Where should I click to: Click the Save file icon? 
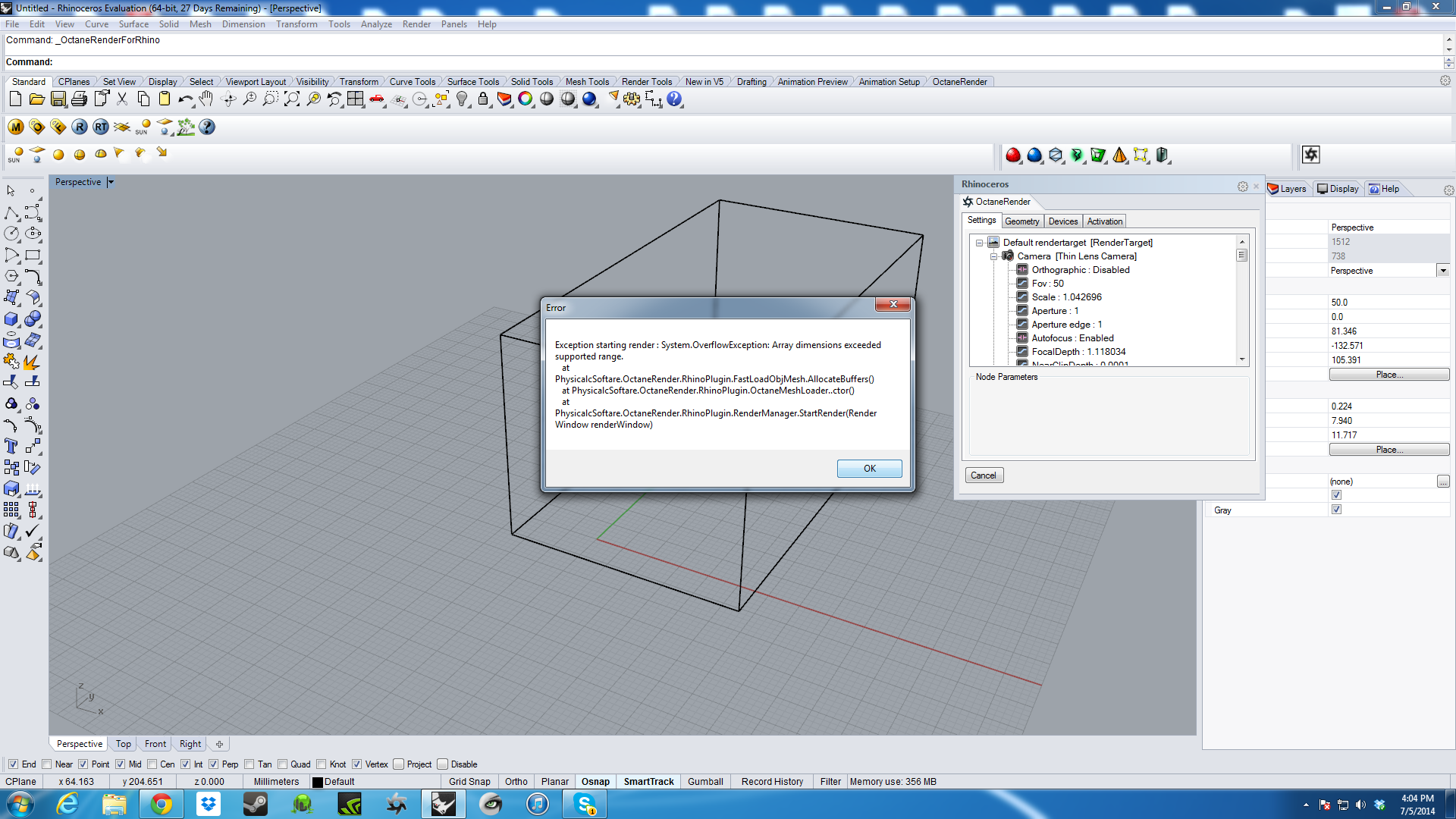pyautogui.click(x=58, y=99)
